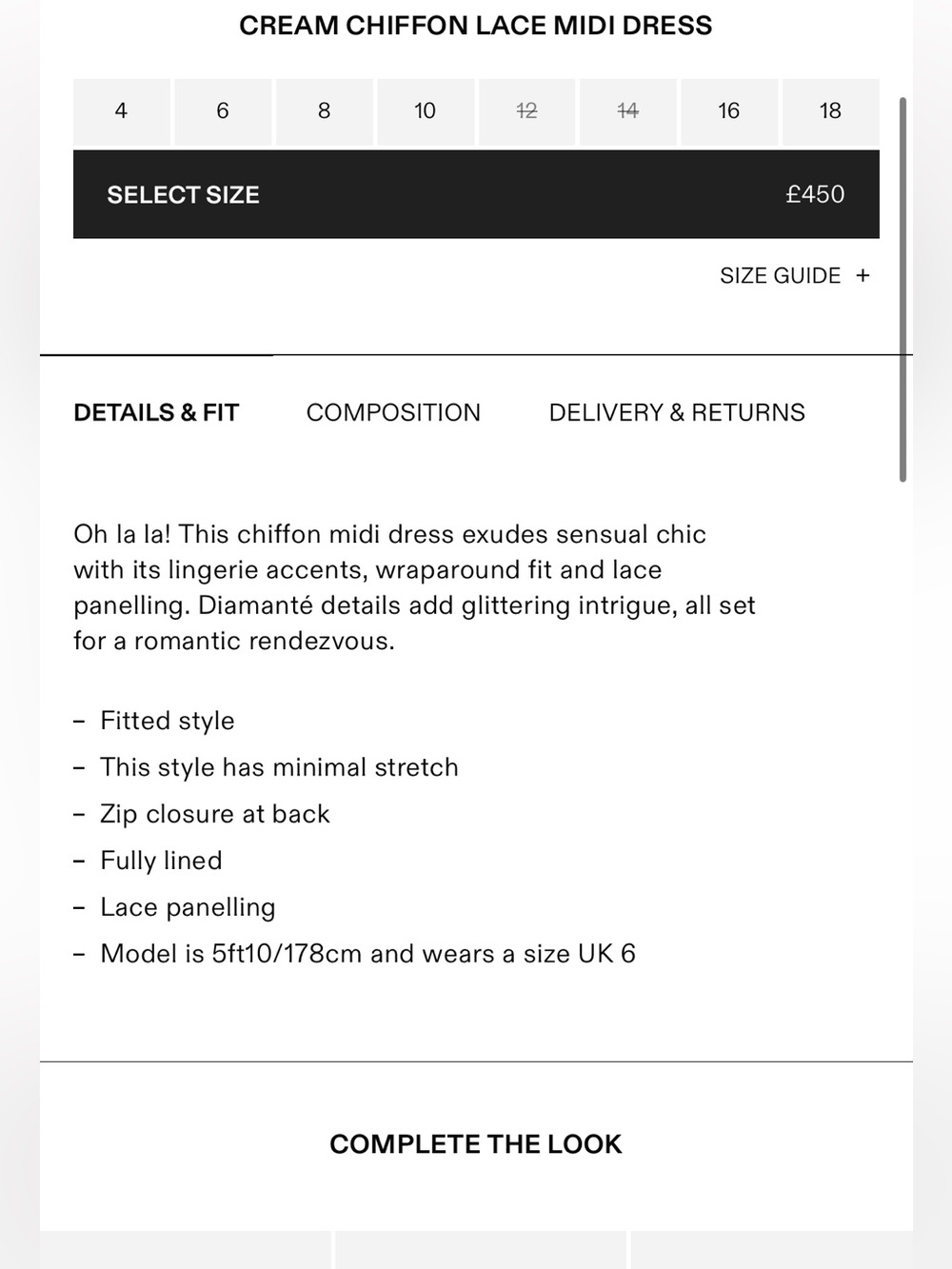Click the SELECT SIZE button
952x1269 pixels.
[476, 194]
